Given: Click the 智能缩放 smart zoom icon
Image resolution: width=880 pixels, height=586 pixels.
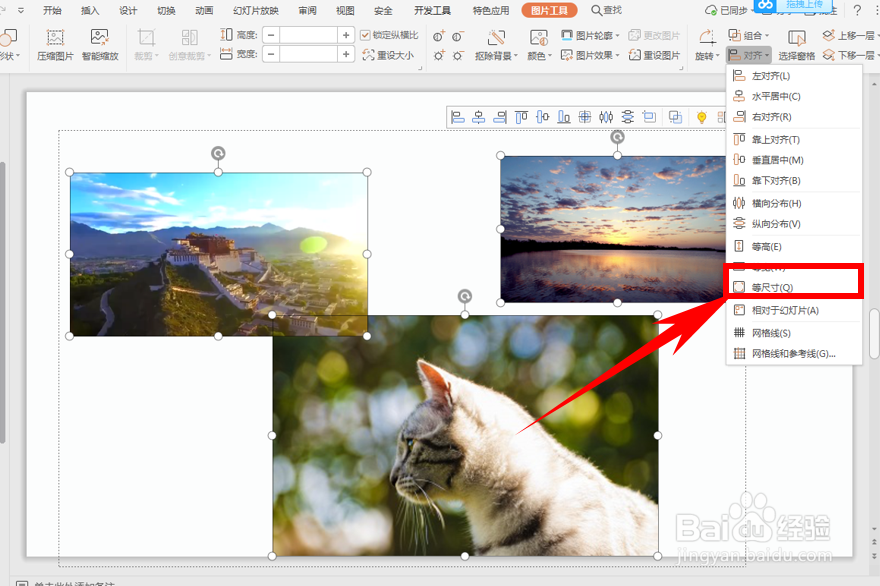Looking at the screenshot, I should (99, 38).
